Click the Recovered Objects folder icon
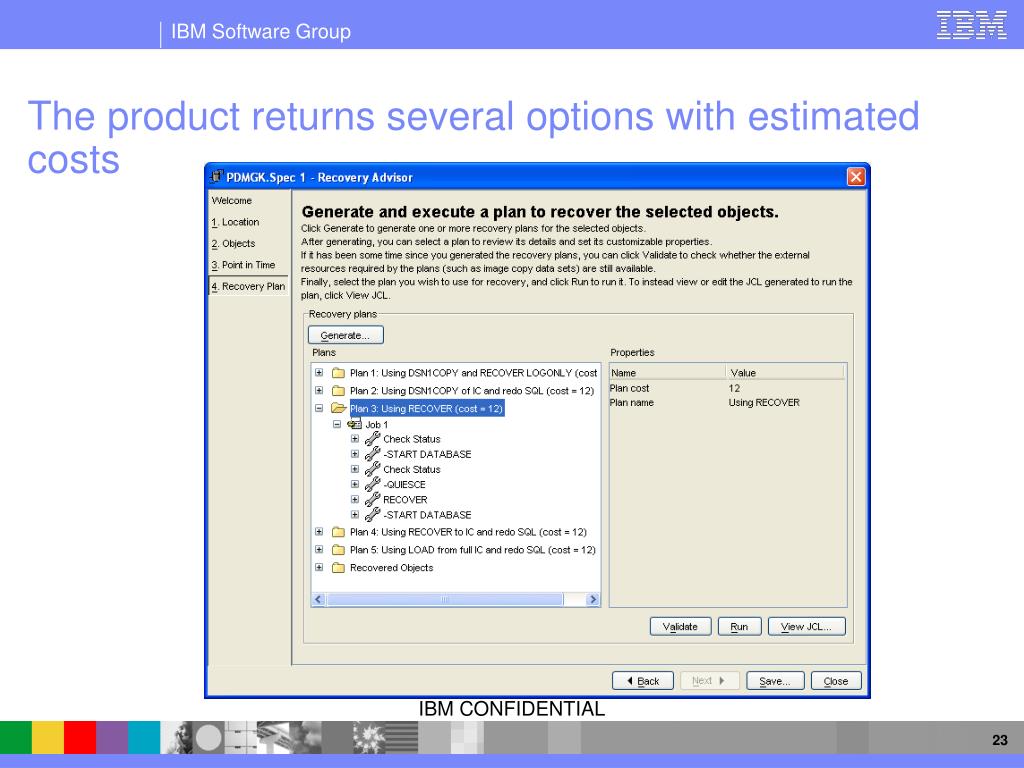Screen dimensions: 1024x768 tap(338, 568)
